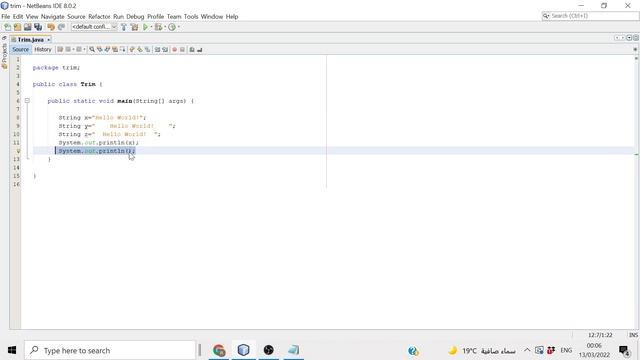Click the Debug Project icon
Screen dimensions: 640x360
(x=158, y=27)
